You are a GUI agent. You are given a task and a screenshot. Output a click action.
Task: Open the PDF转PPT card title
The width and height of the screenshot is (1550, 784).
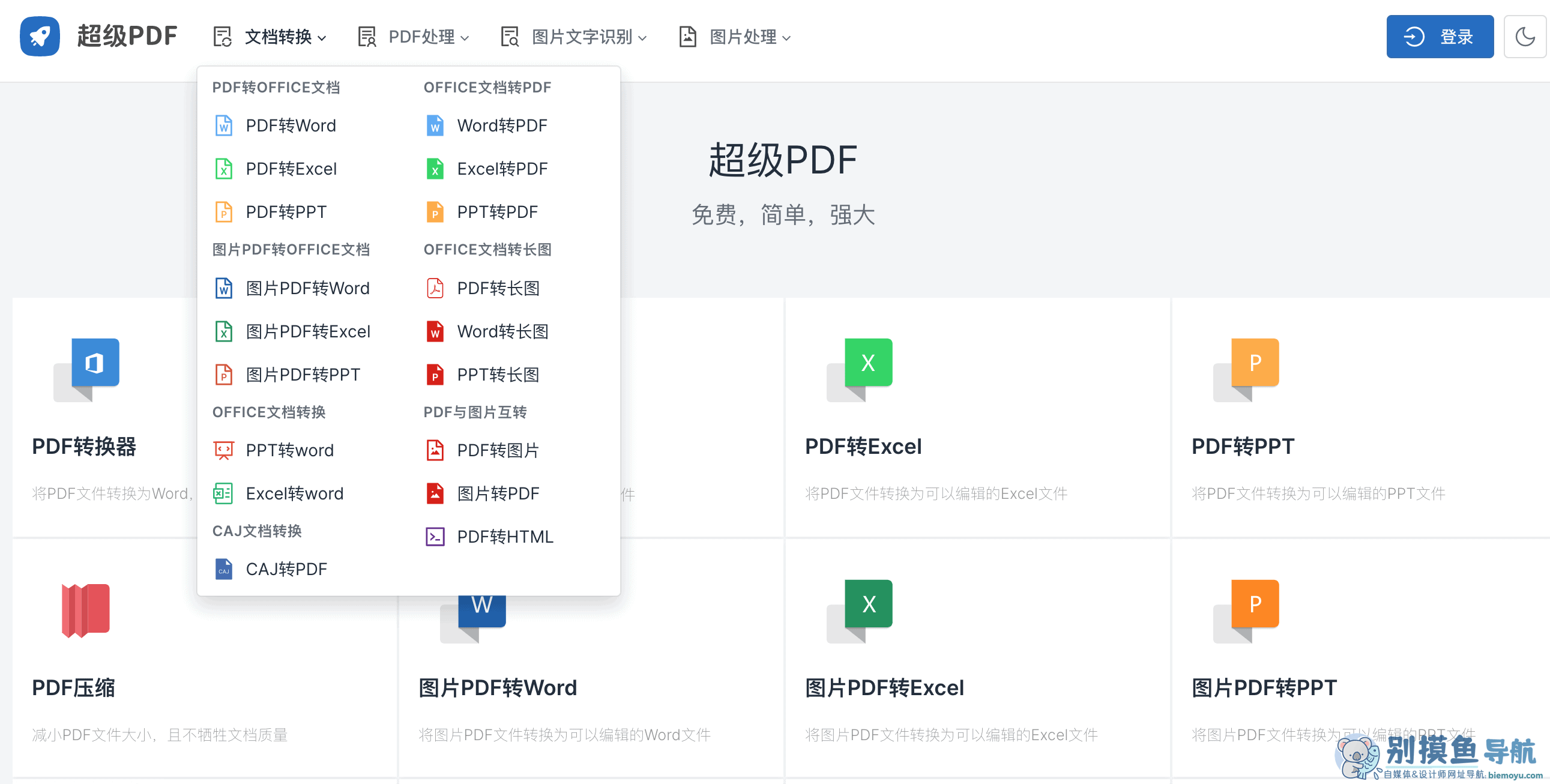pos(1243,447)
